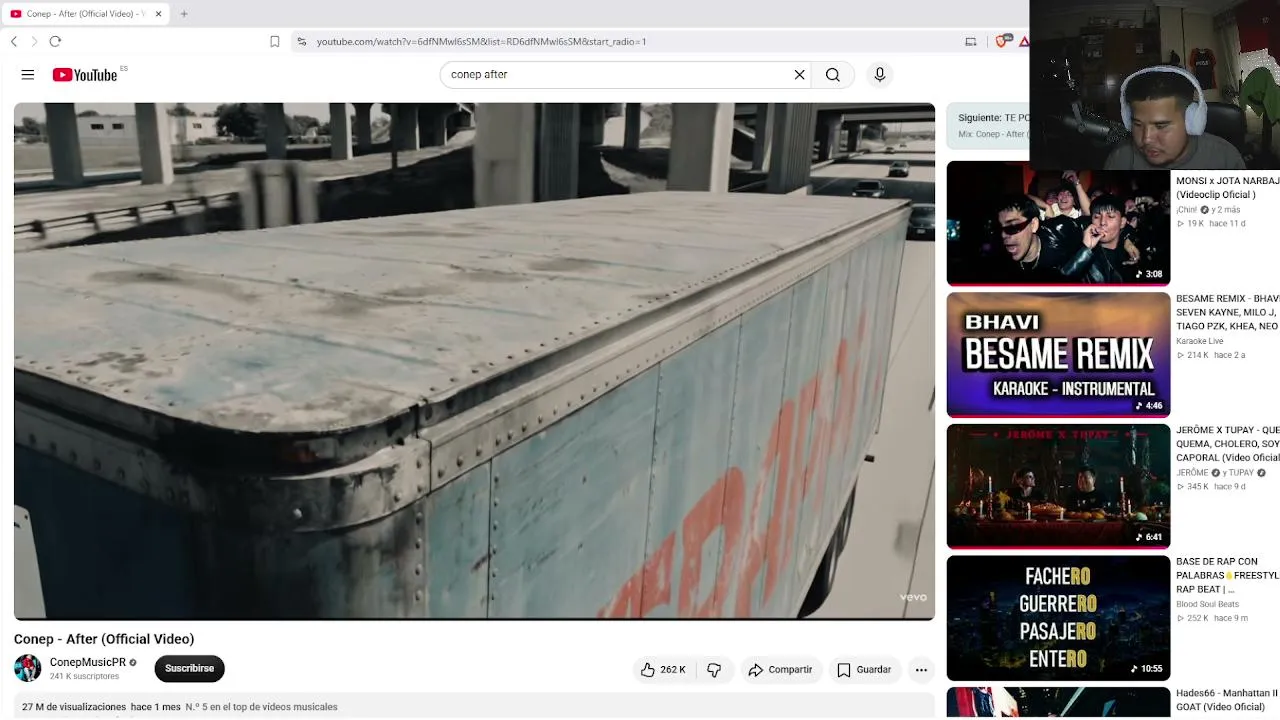Visit the Karaoke Live channel

1200,341
